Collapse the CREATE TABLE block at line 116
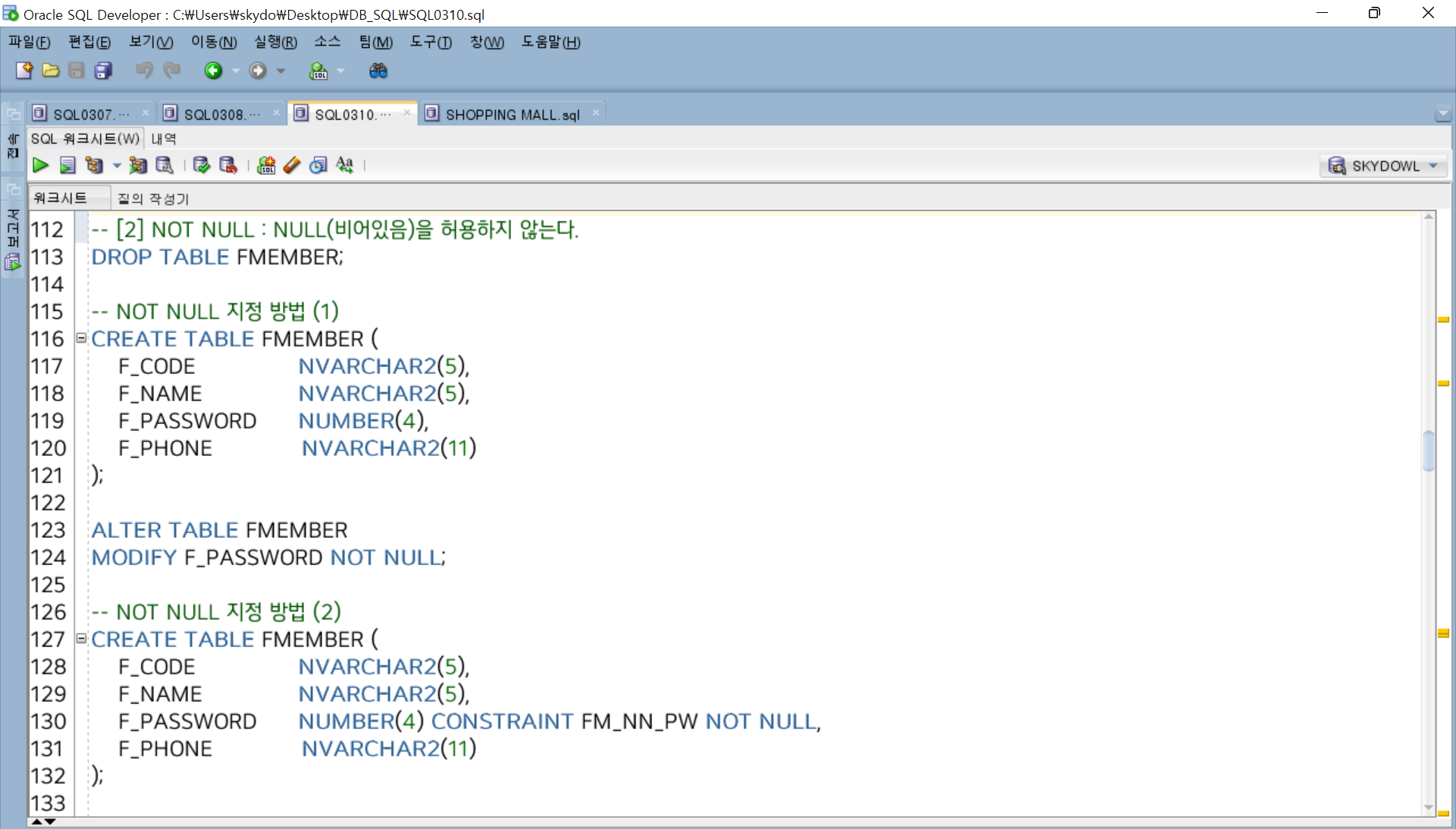Image resolution: width=1456 pixels, height=829 pixels. [81, 338]
